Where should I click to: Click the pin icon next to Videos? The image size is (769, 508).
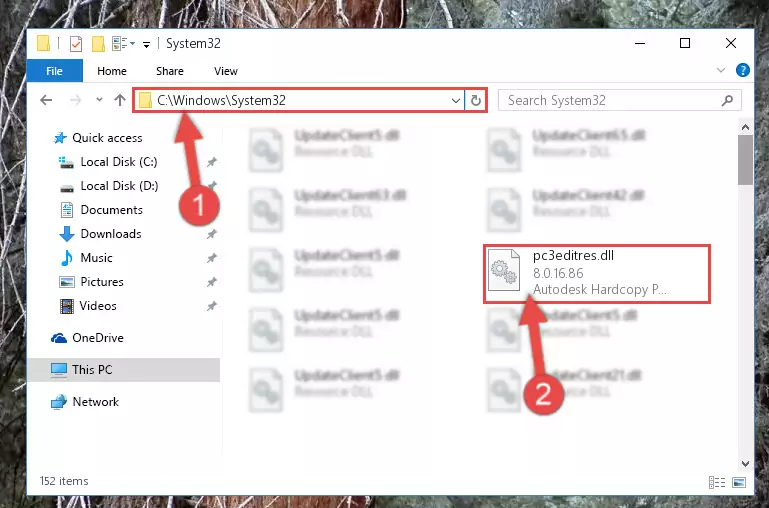click(x=211, y=306)
